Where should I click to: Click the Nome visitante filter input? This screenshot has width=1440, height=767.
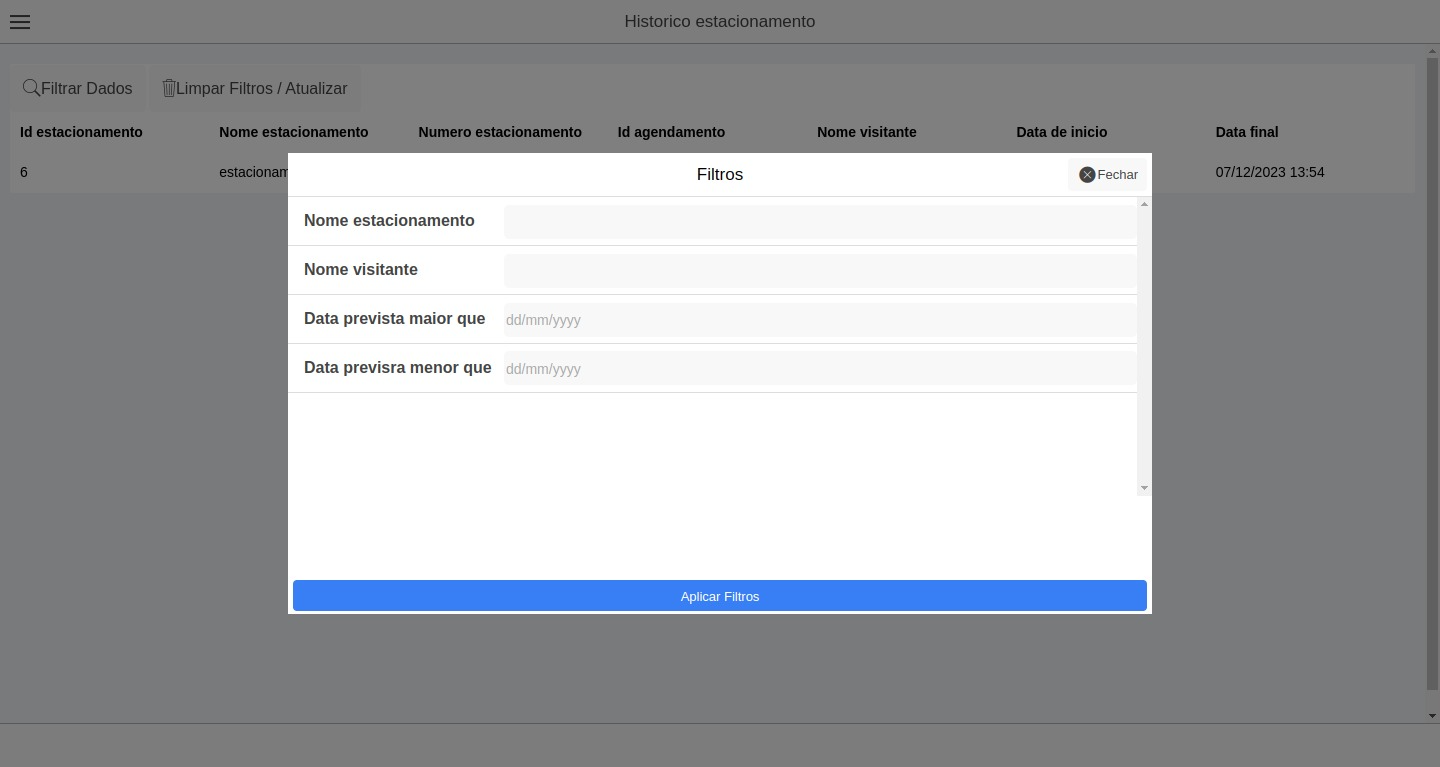[819, 270]
